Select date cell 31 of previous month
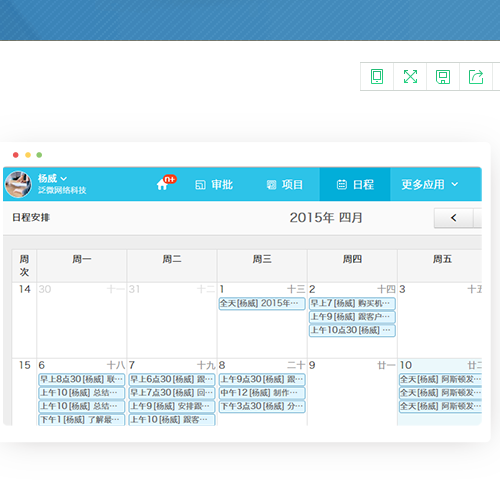500x500 pixels. [172, 320]
